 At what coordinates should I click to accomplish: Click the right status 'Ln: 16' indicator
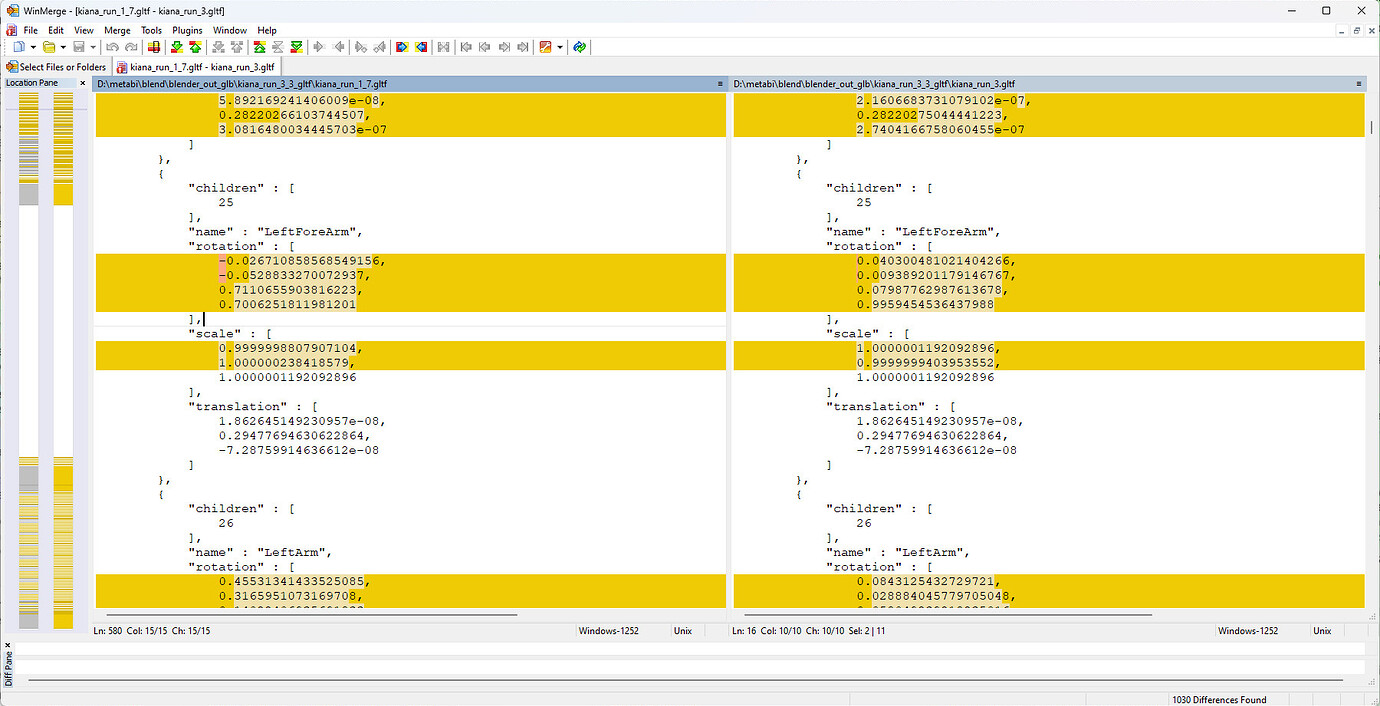(x=744, y=631)
